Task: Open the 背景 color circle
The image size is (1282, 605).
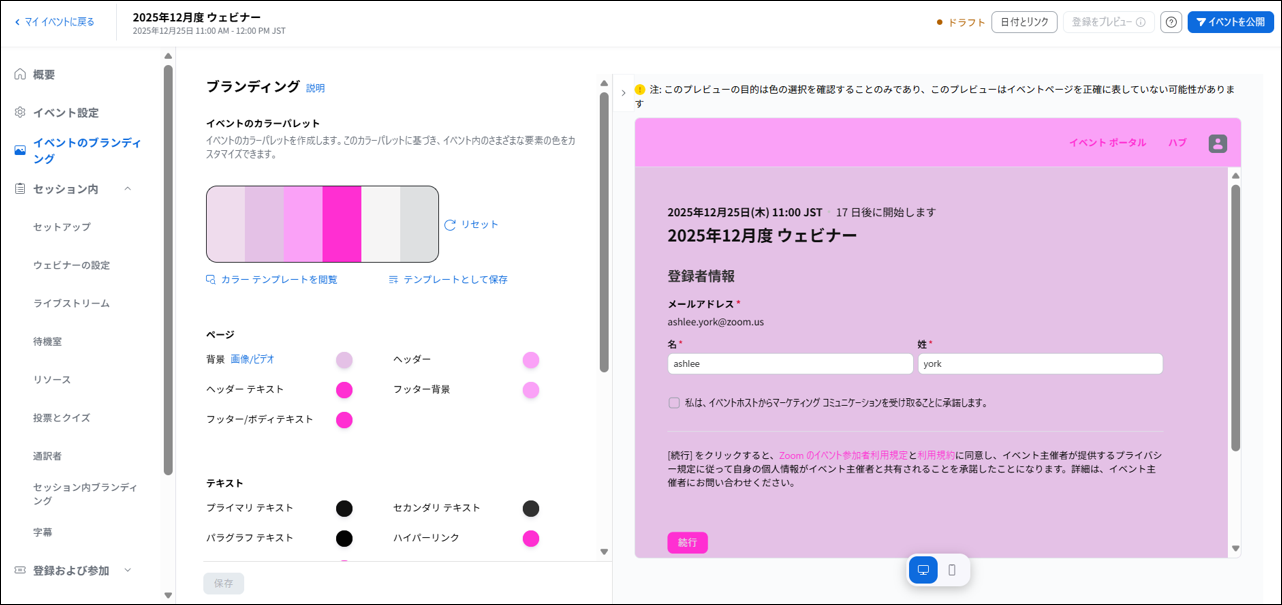Action: coord(344,360)
